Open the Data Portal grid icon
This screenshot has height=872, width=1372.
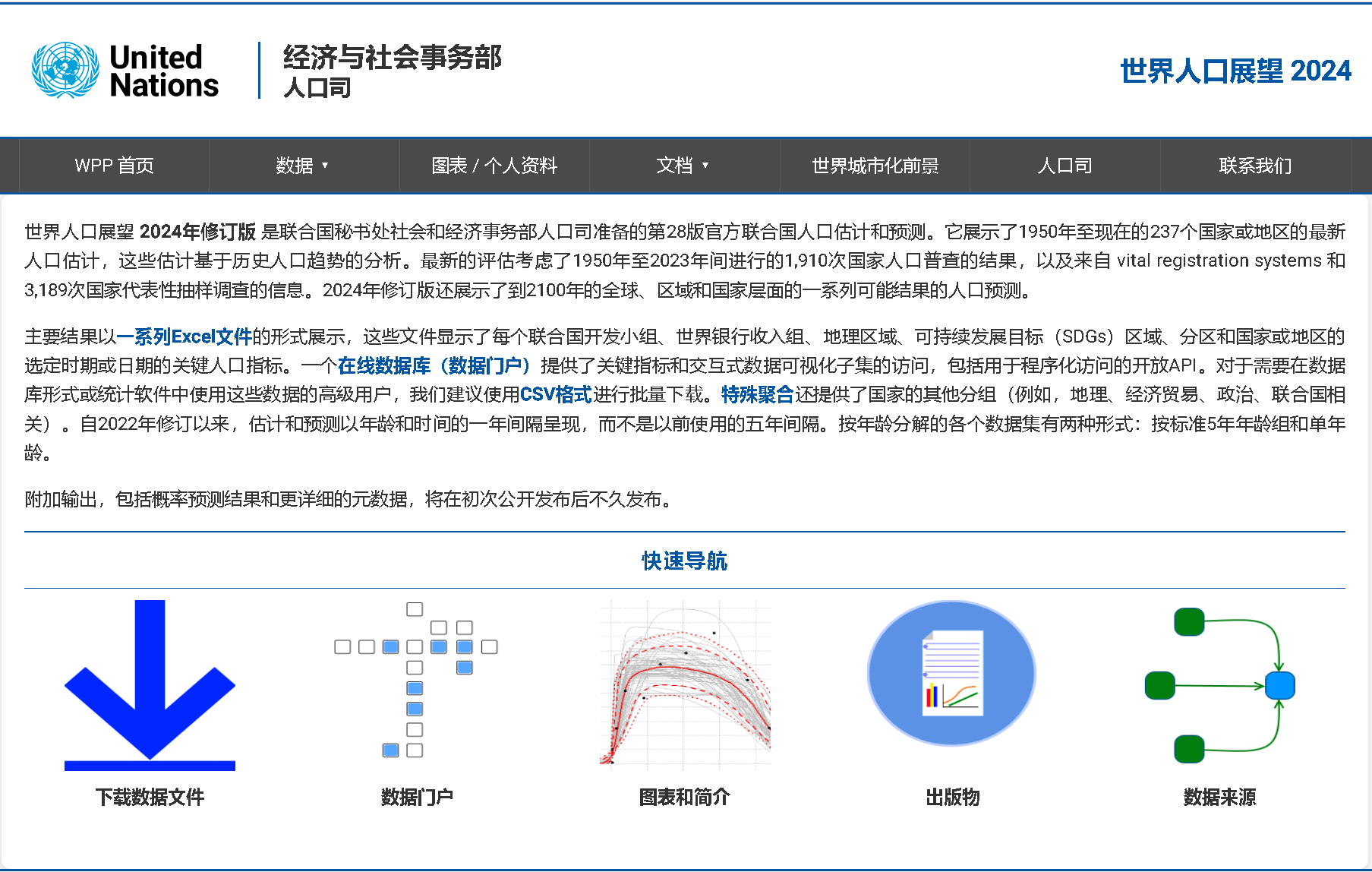[416, 680]
